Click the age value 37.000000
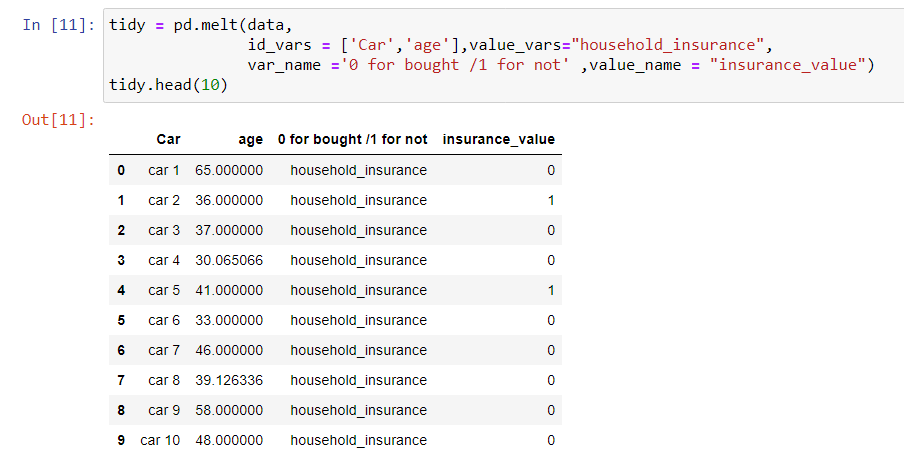 click(x=229, y=230)
